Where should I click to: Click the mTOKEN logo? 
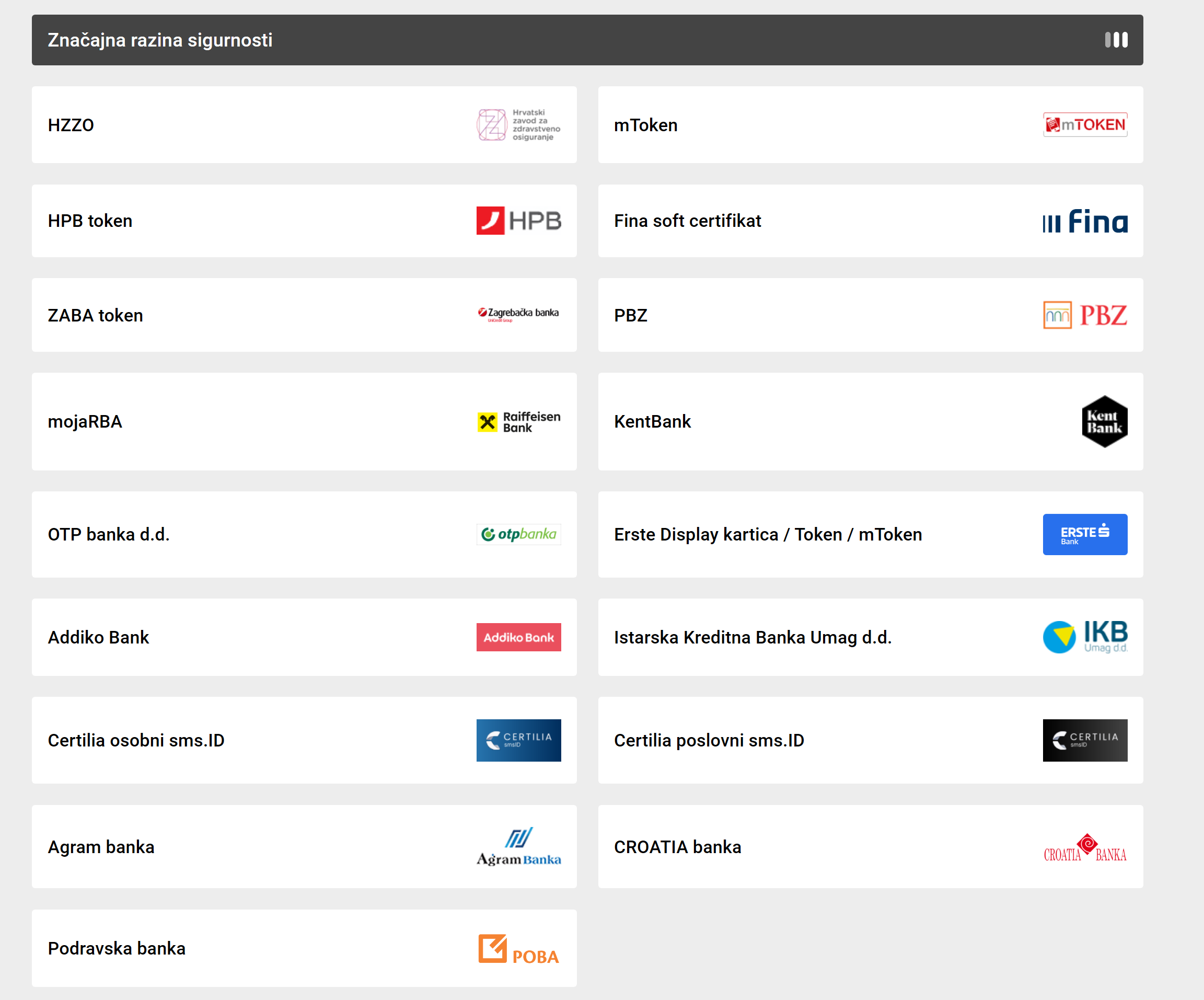click(1084, 124)
